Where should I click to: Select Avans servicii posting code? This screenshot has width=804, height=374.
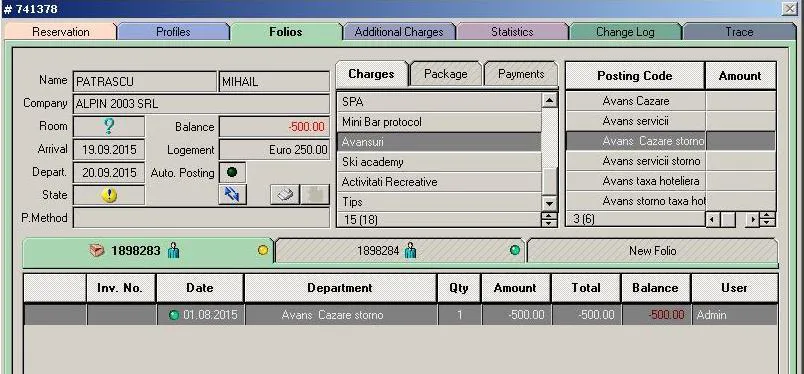[636, 121]
